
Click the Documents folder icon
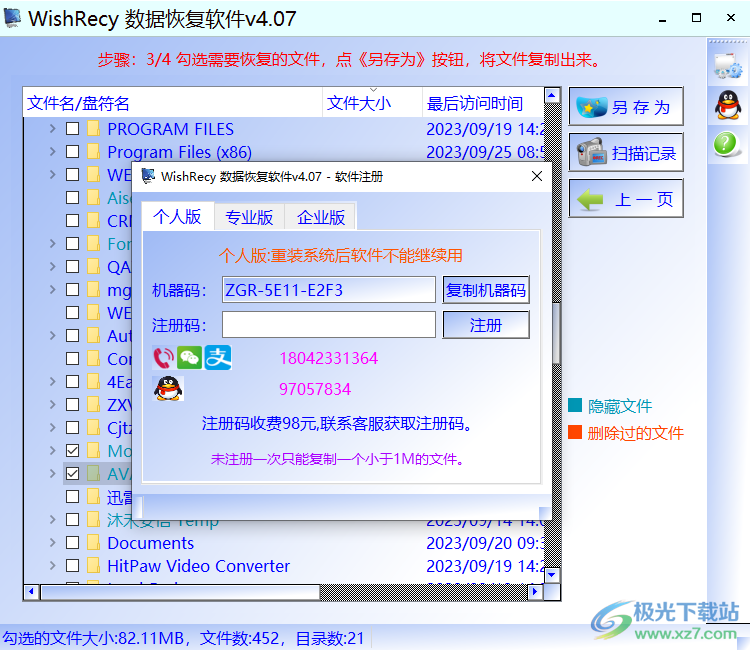click(x=94, y=543)
